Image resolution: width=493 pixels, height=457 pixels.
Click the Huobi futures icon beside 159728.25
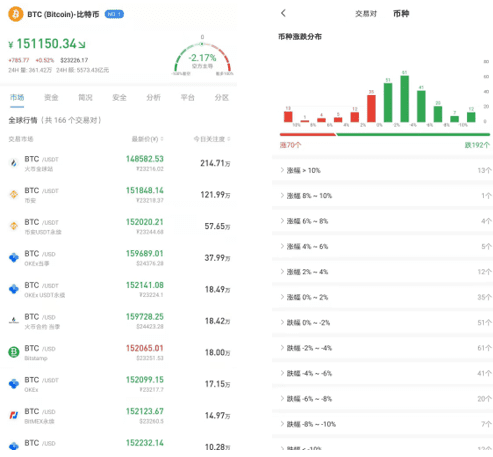(14, 321)
